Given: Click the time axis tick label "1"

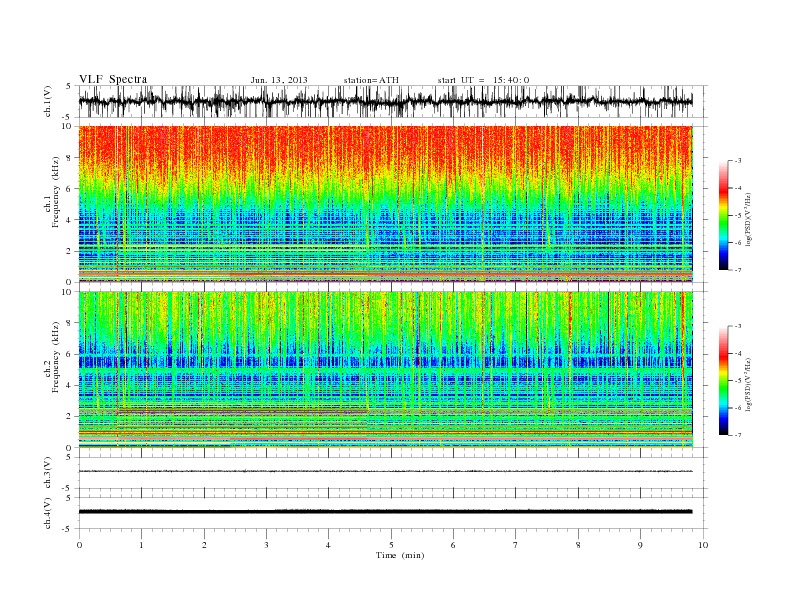Looking at the screenshot, I should coord(142,545).
